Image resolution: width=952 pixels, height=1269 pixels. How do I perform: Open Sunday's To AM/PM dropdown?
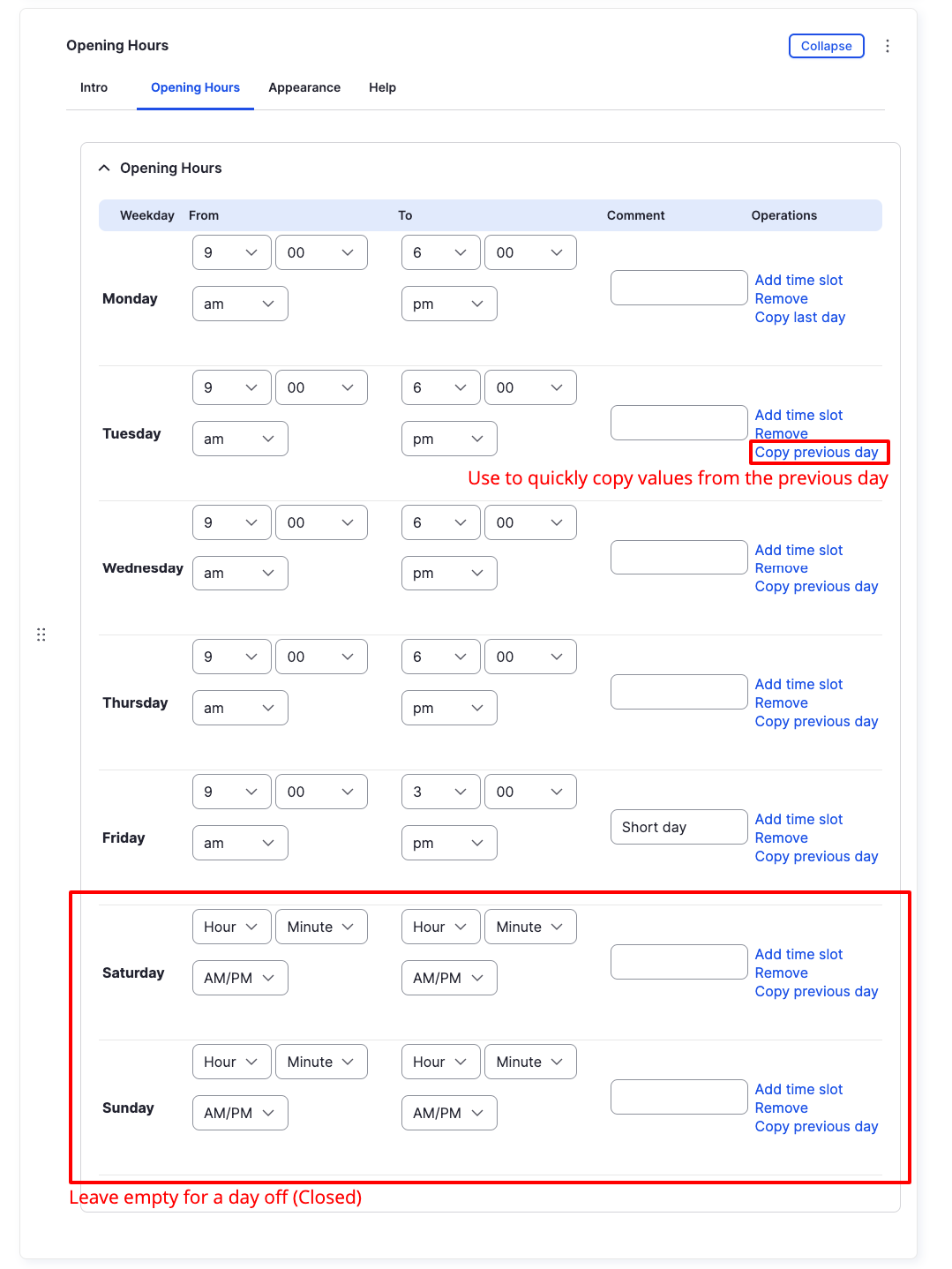[449, 1113]
